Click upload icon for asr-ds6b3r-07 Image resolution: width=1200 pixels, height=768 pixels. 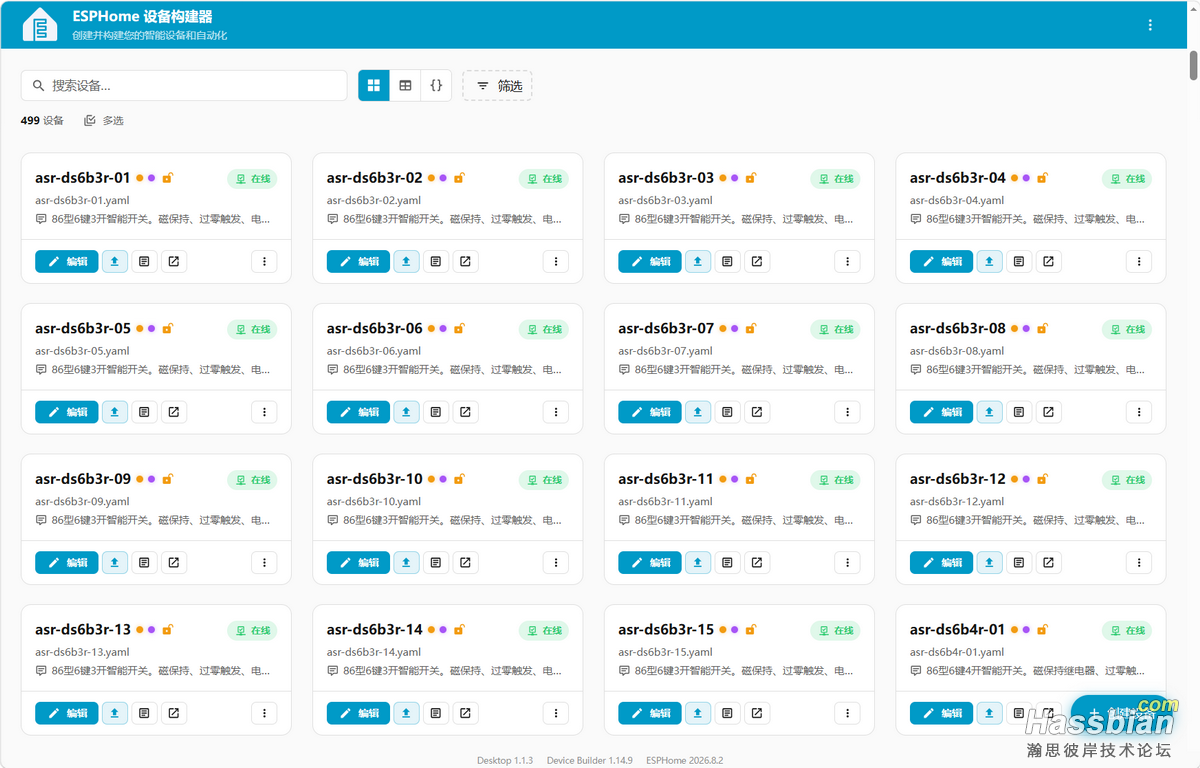click(x=698, y=412)
